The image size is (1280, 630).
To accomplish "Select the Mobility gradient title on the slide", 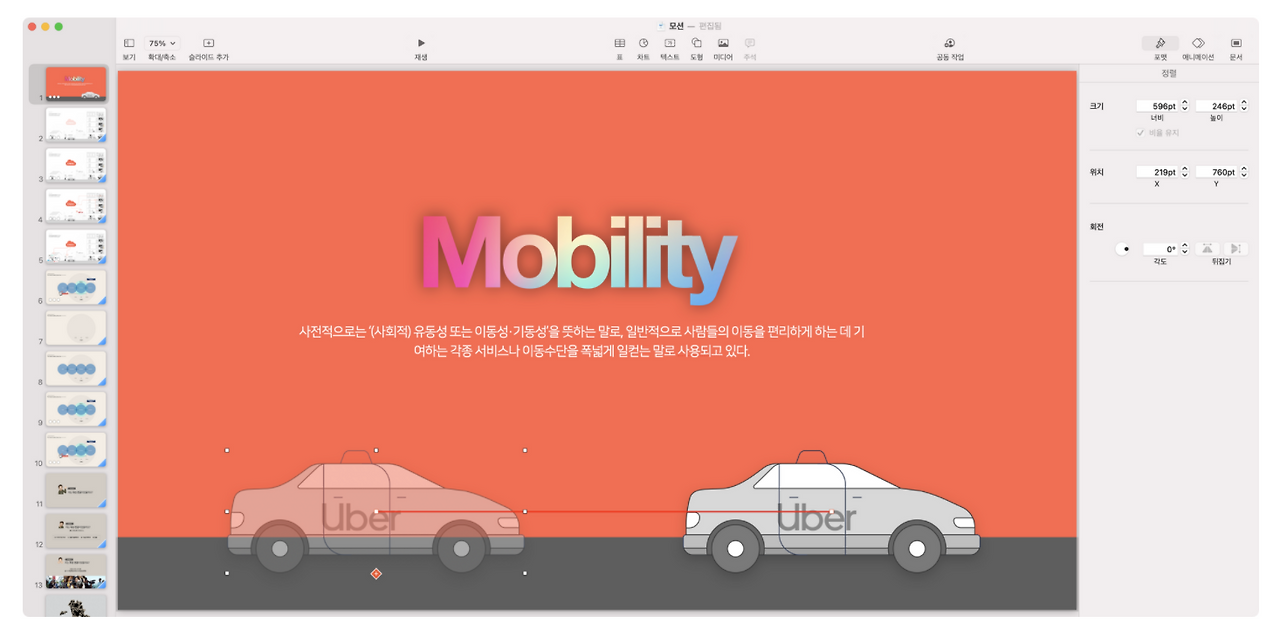I will point(580,258).
